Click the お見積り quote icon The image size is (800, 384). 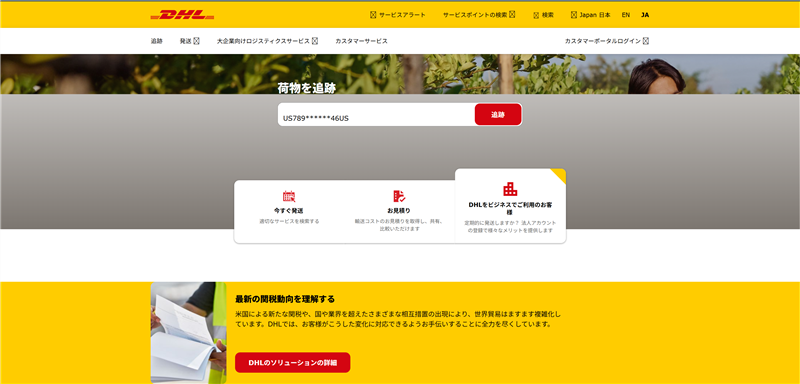tap(399, 196)
